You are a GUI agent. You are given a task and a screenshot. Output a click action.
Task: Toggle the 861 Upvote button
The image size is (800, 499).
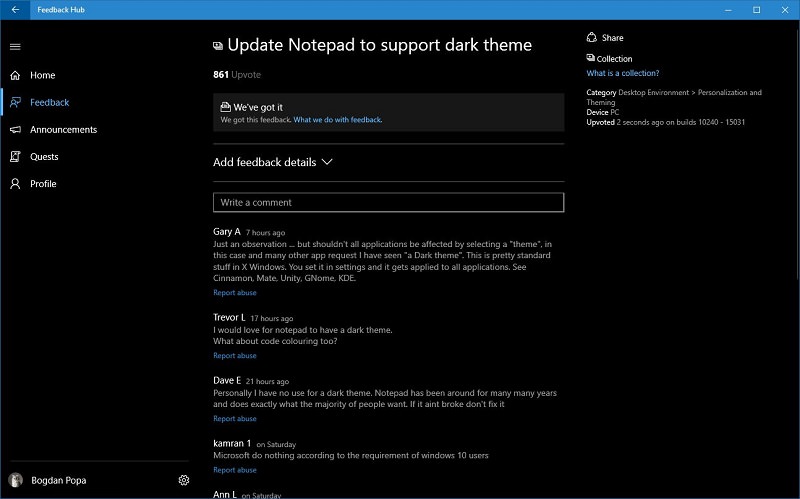tap(237, 75)
